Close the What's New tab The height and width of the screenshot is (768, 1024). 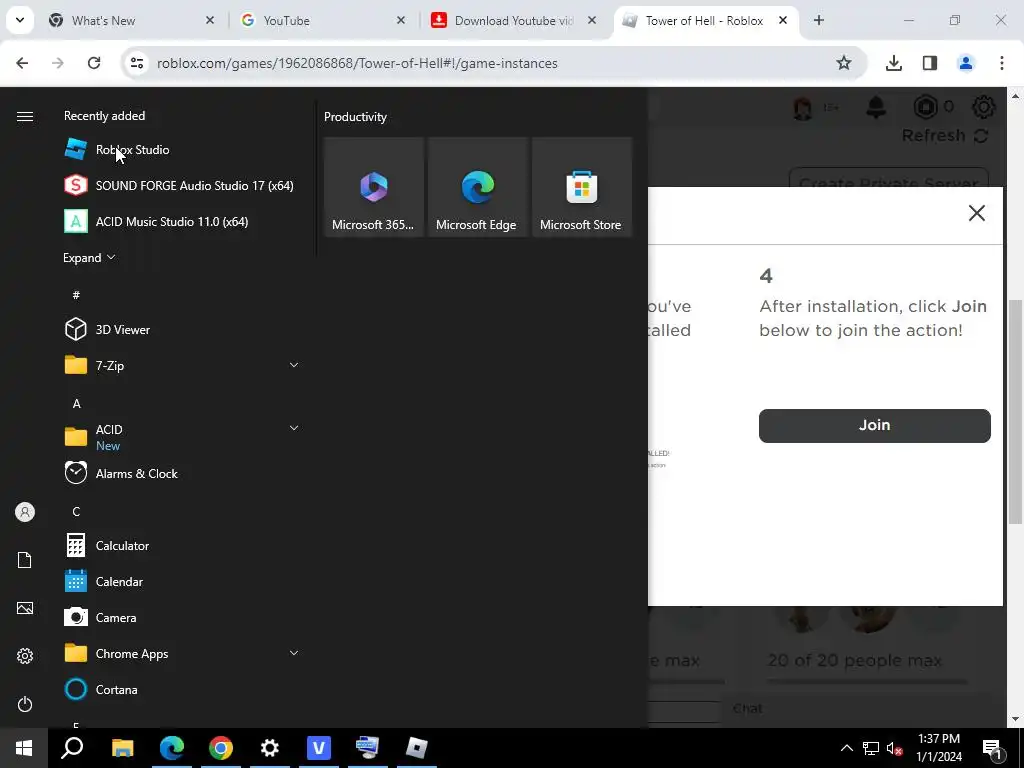click(210, 20)
